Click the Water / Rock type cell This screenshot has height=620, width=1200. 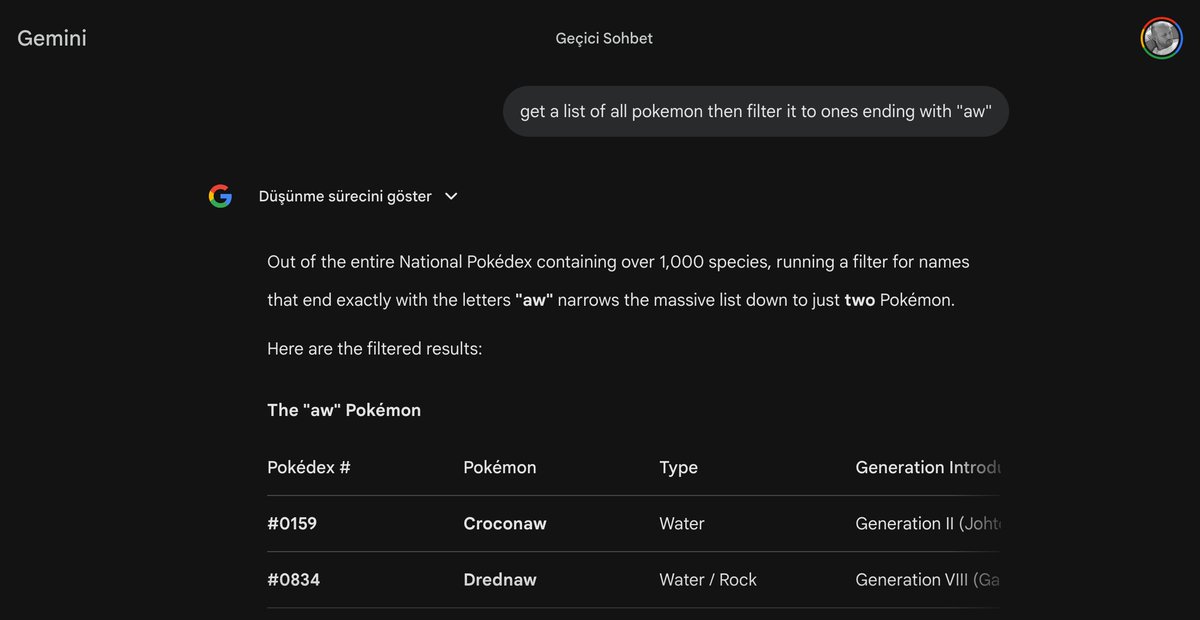click(x=708, y=579)
